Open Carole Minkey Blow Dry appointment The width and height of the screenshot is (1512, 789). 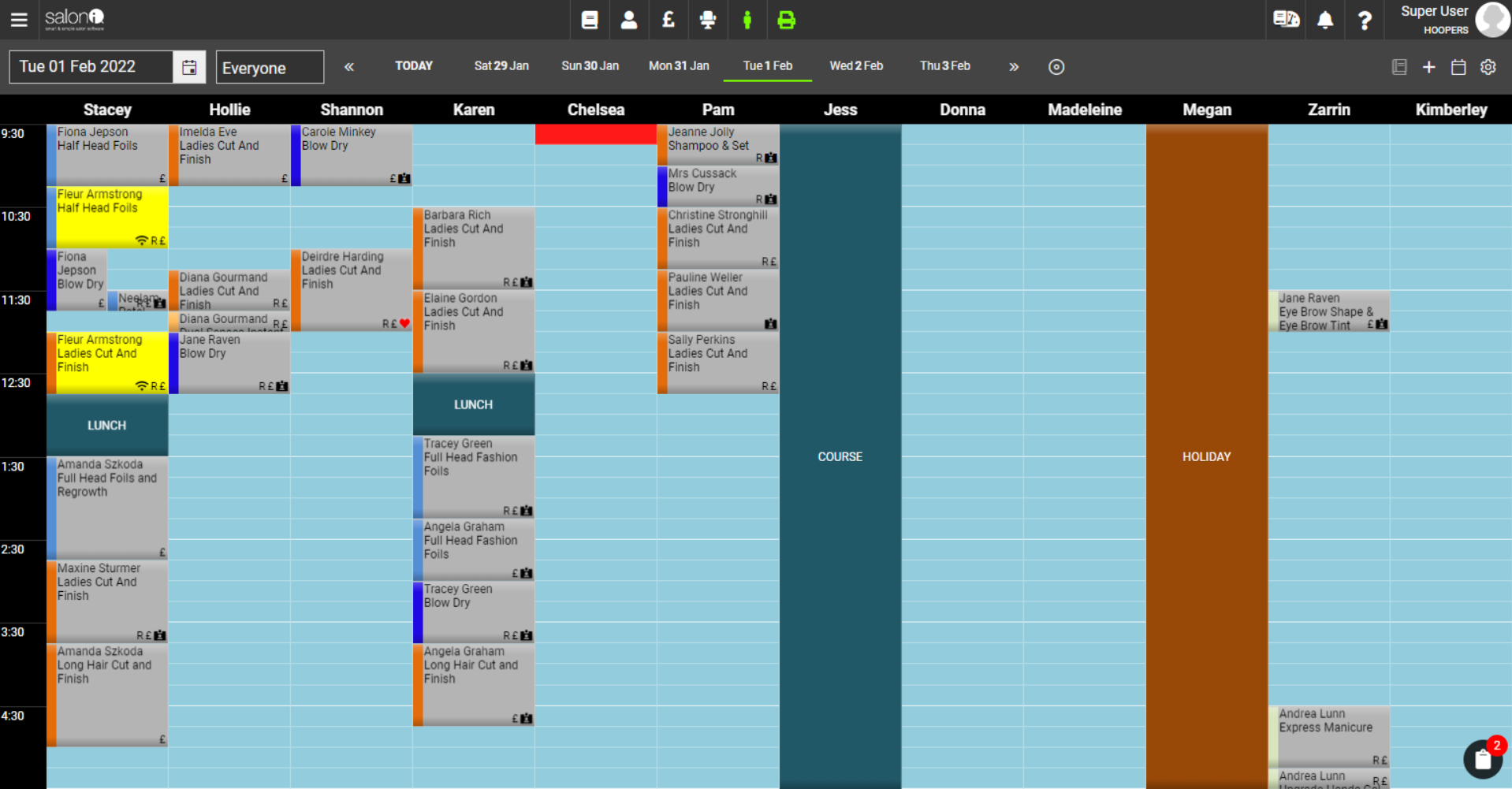(352, 154)
